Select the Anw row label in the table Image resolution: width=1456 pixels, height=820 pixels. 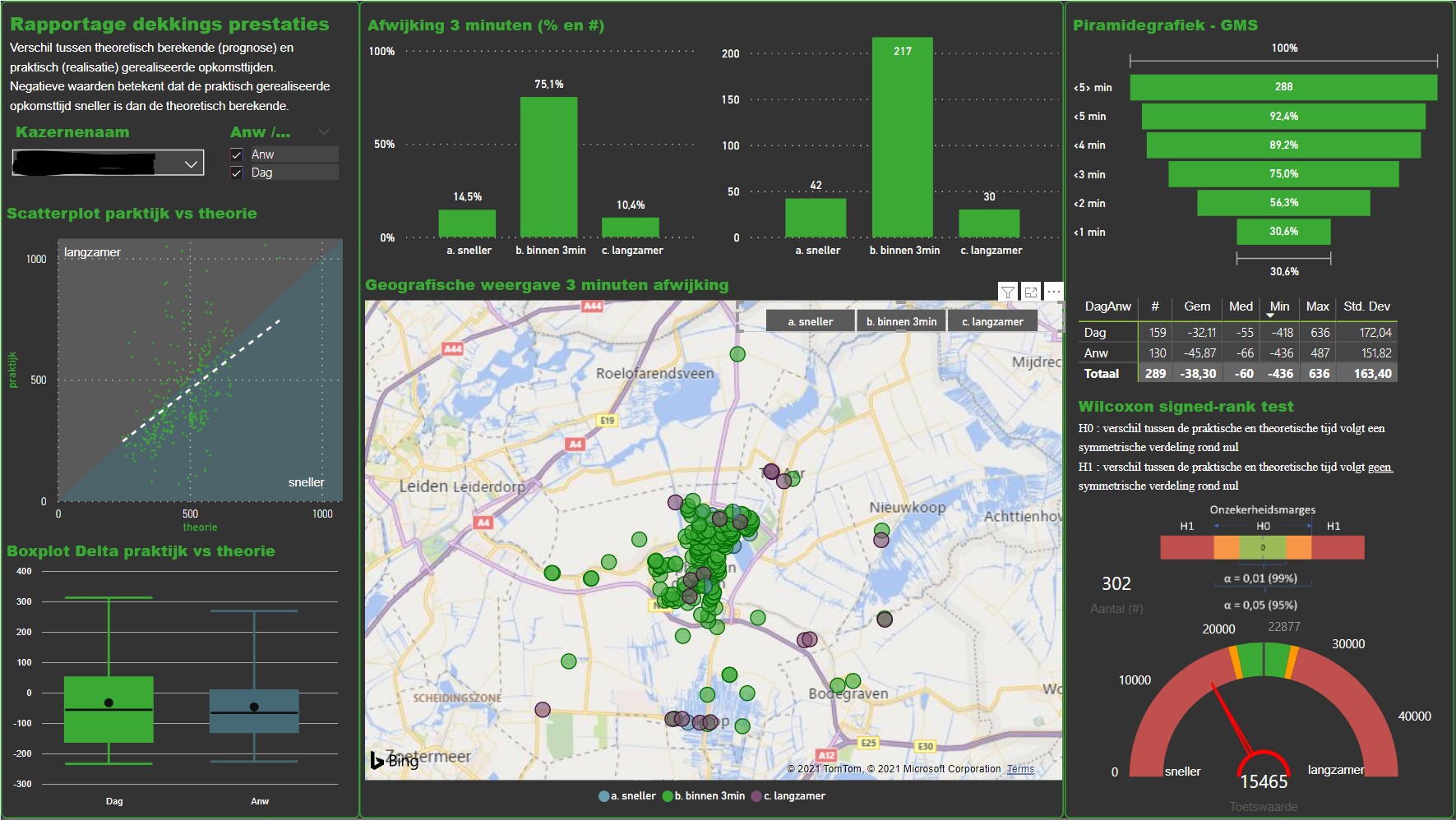[x=1096, y=353]
